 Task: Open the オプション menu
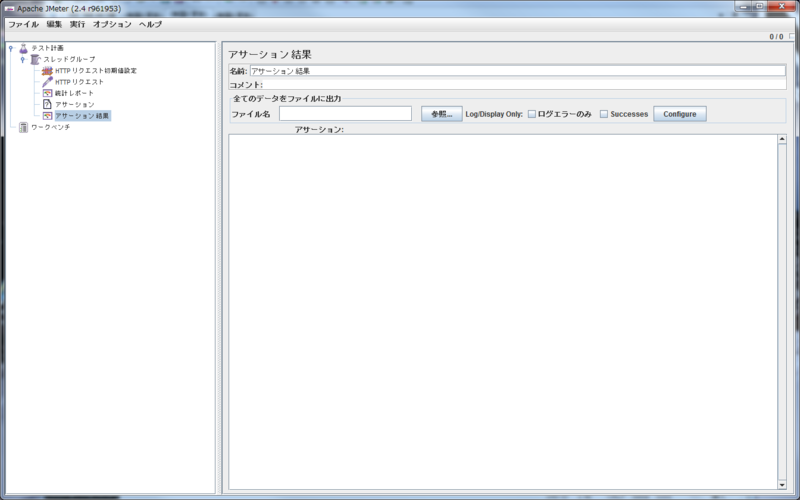click(112, 24)
